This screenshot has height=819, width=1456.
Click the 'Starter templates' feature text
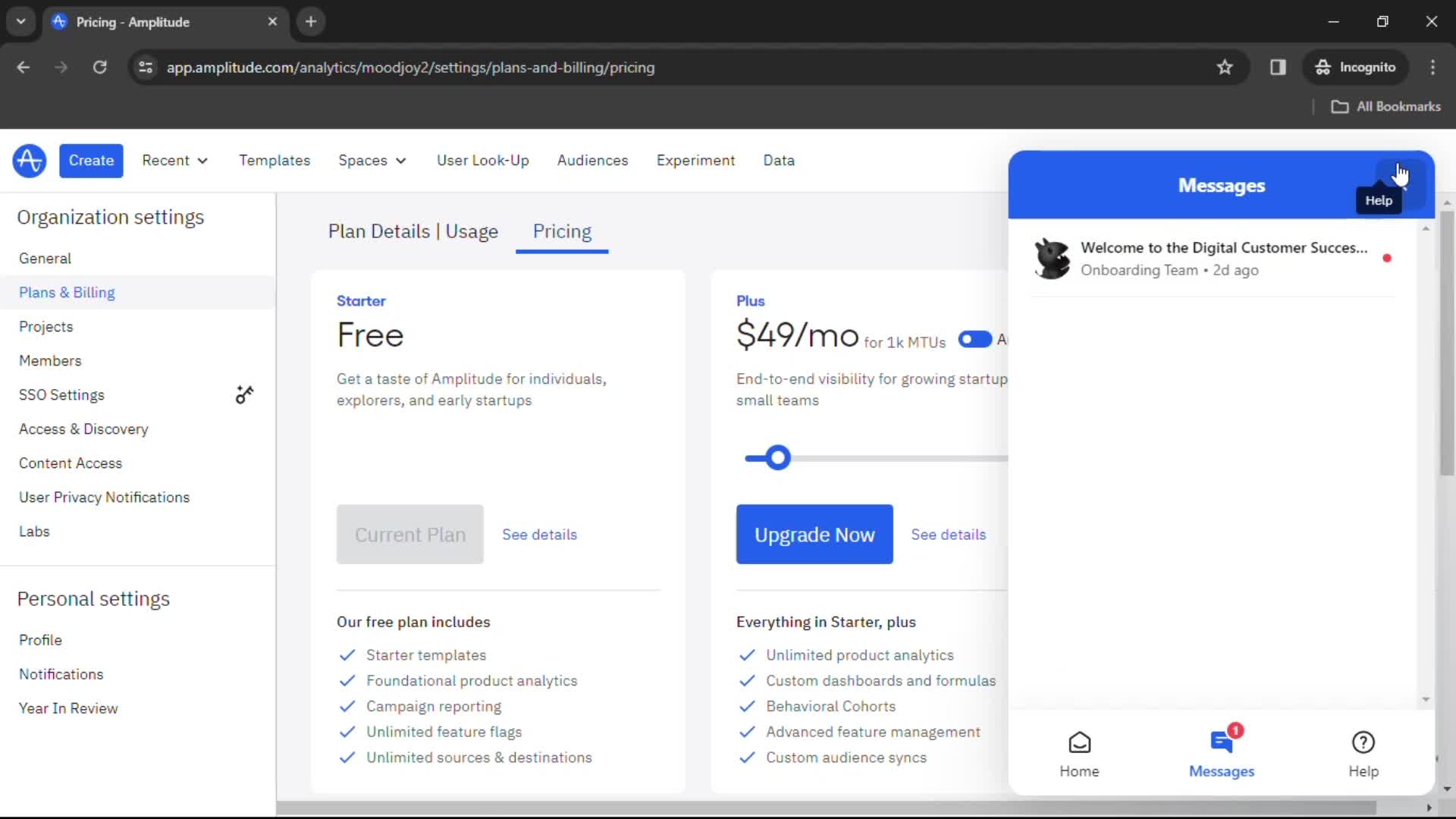[x=426, y=655]
